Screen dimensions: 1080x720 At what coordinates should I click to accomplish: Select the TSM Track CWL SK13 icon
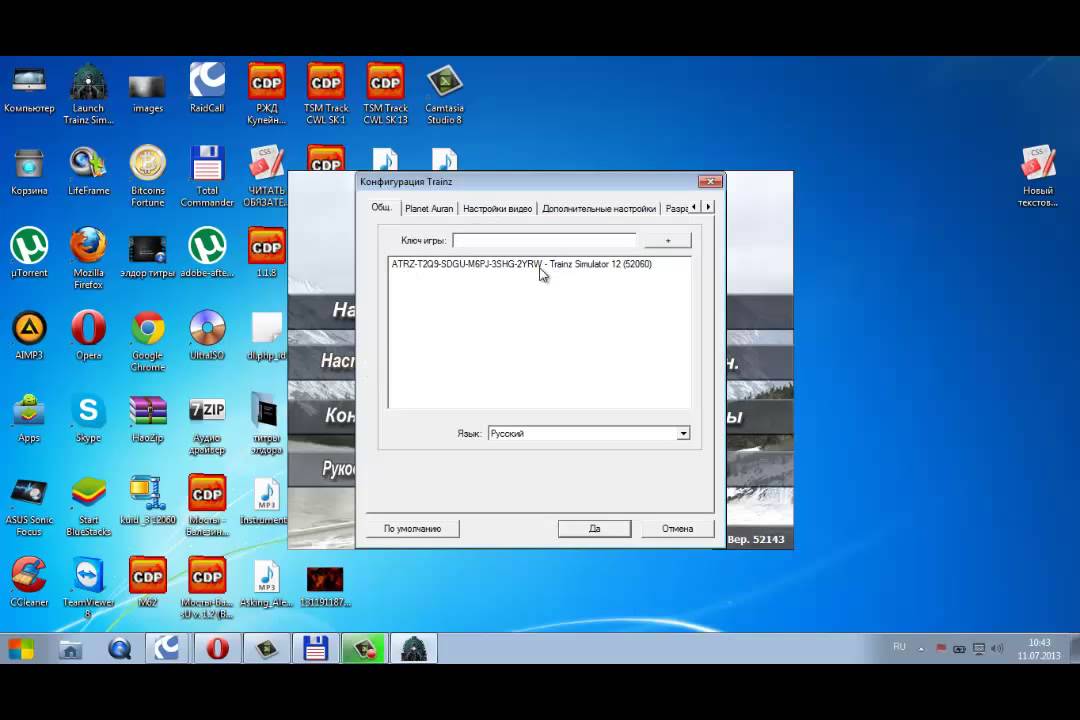pos(385,94)
